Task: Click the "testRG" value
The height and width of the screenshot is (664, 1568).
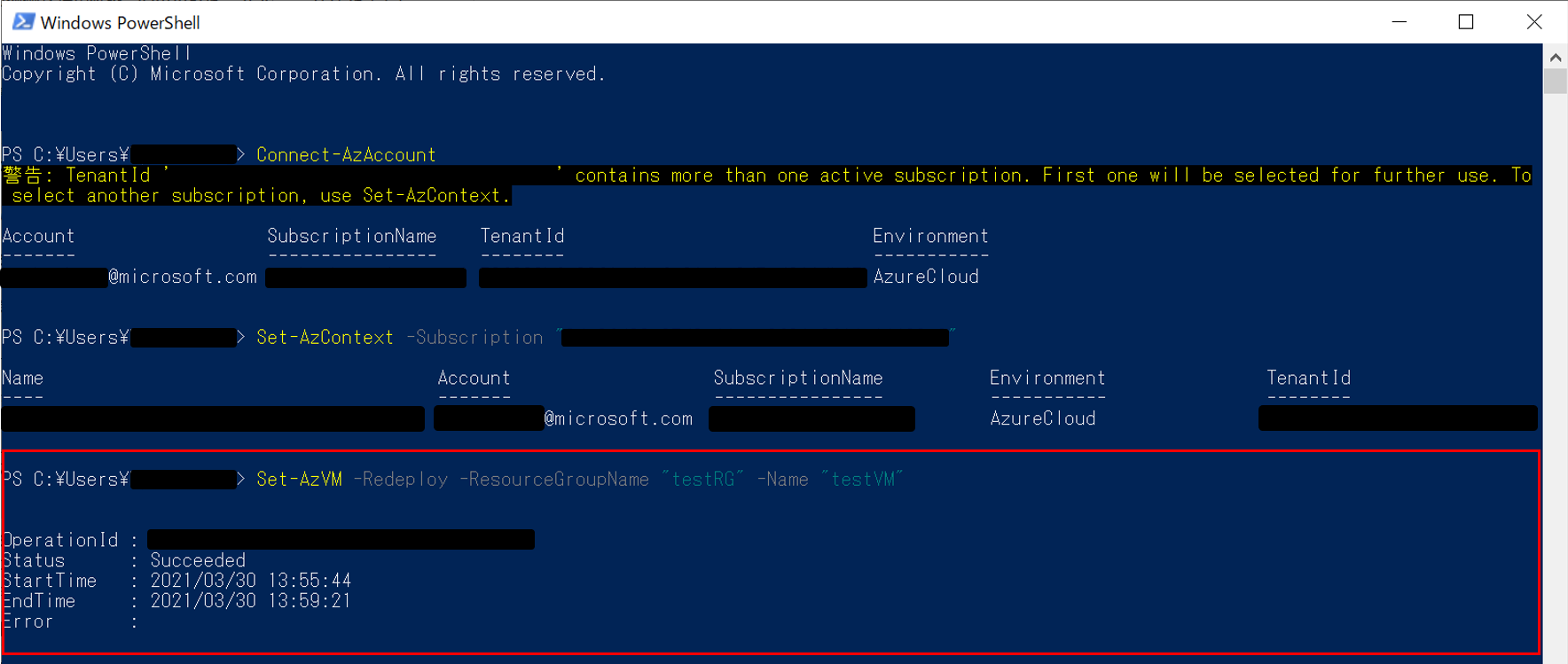Action: [702, 480]
